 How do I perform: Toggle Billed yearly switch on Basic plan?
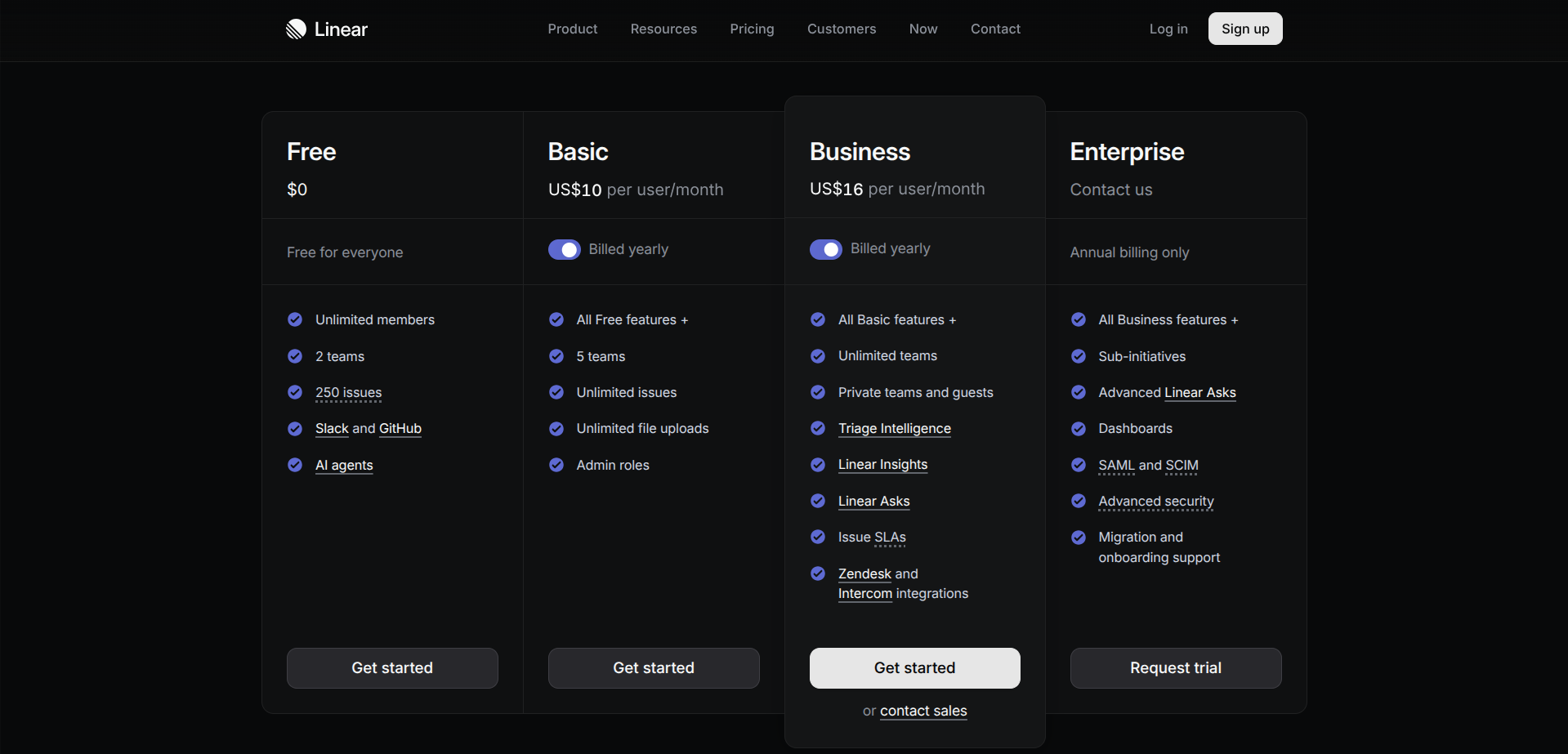click(564, 249)
